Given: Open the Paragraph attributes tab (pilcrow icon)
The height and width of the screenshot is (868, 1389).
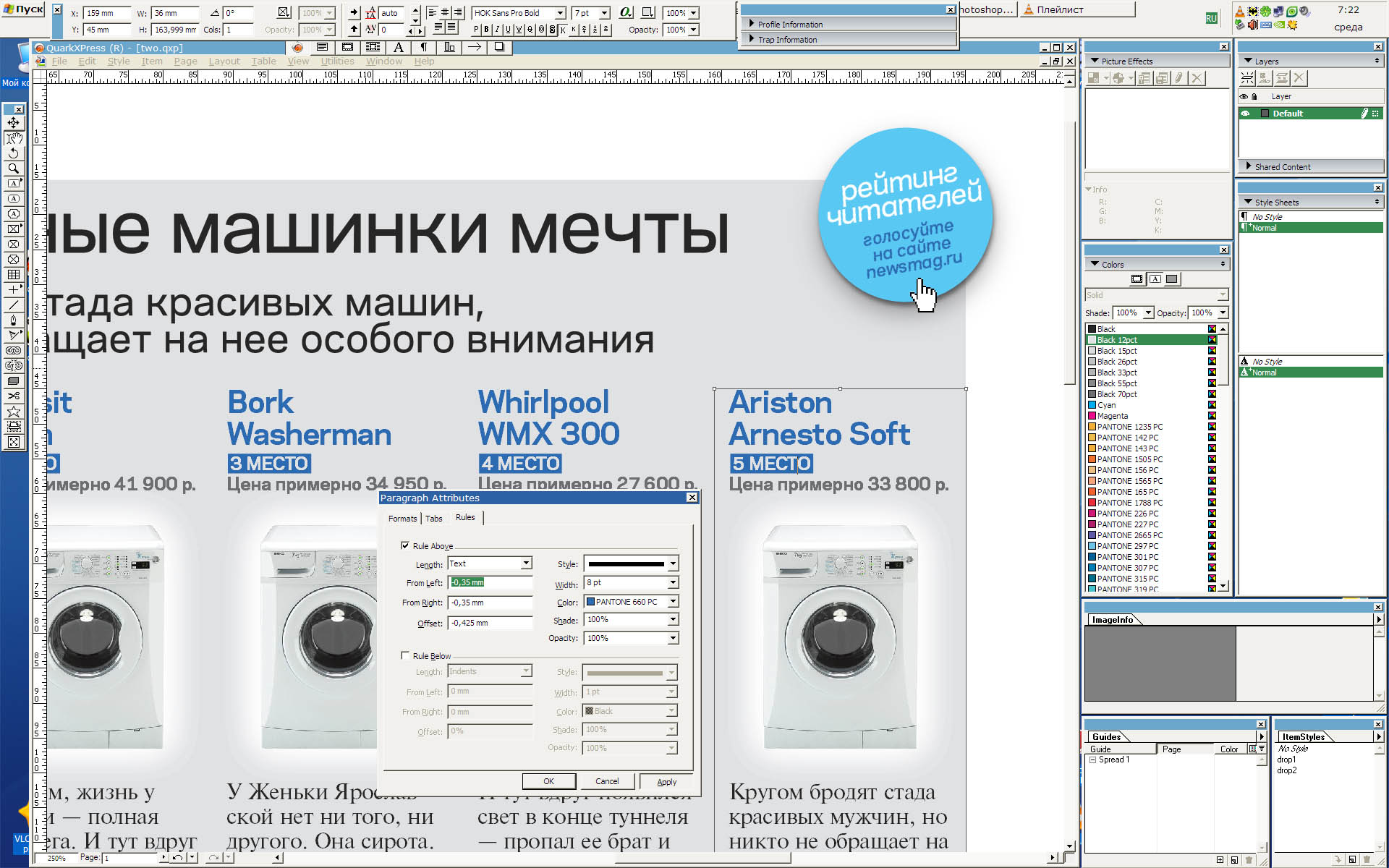Looking at the screenshot, I should click(x=424, y=47).
